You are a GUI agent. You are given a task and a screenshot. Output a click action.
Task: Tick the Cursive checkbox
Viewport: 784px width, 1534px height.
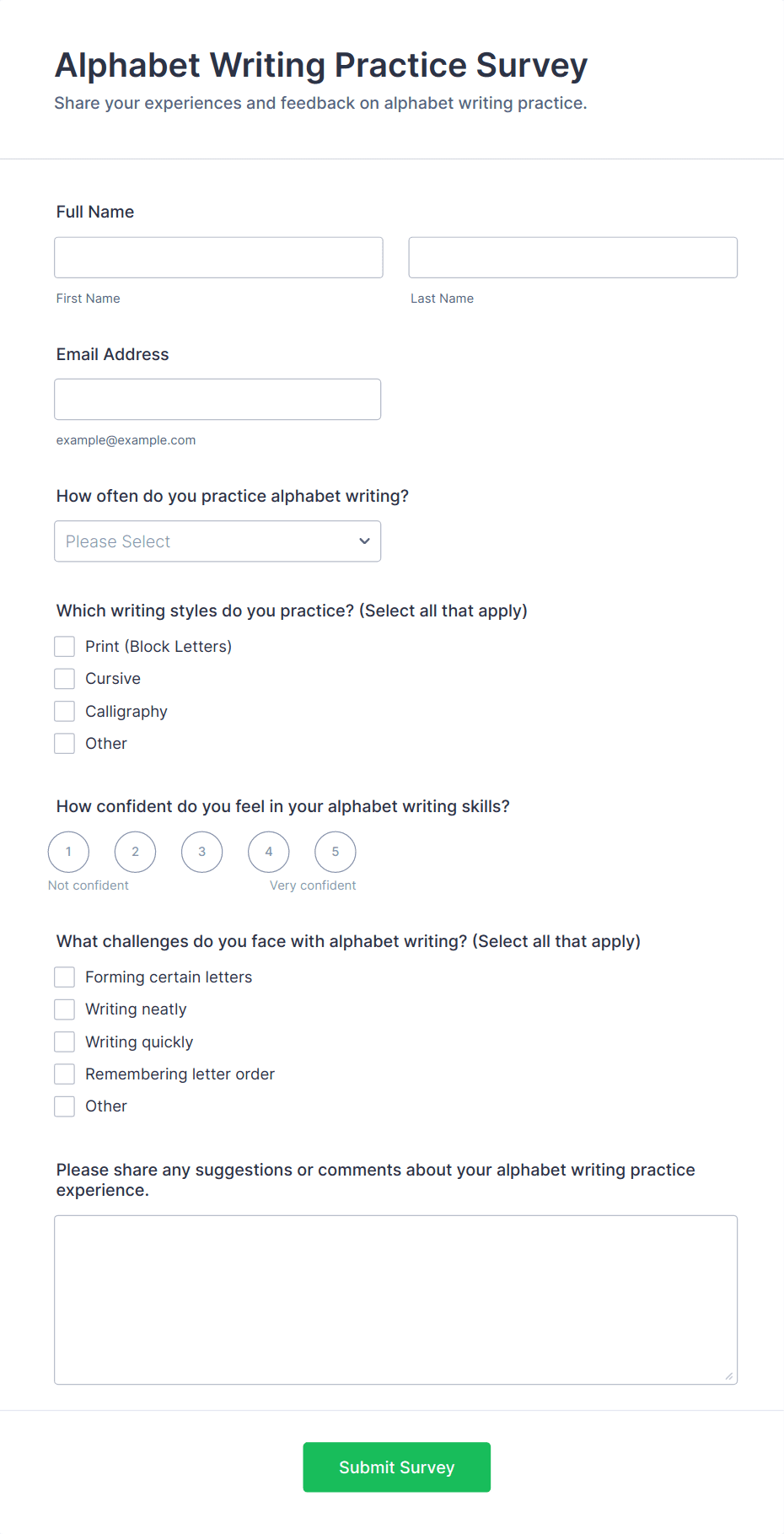coord(65,679)
